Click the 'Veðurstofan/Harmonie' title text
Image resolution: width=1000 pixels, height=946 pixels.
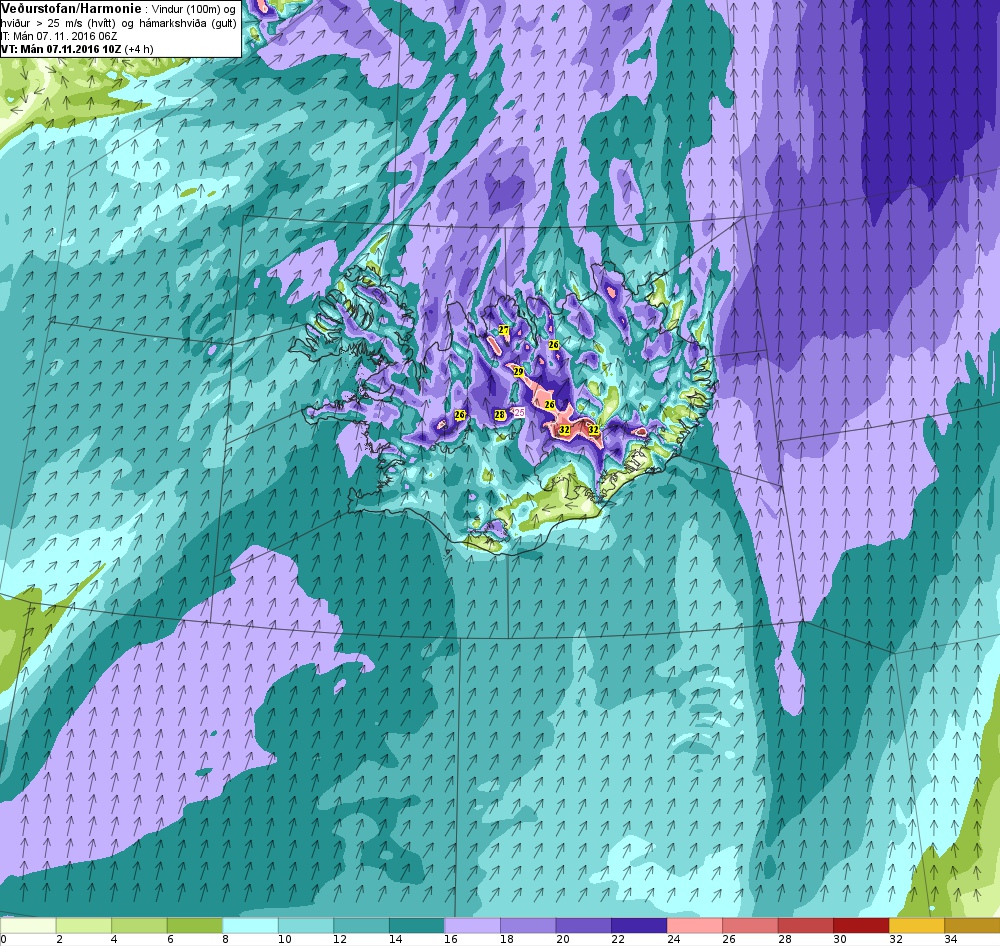click(x=70, y=9)
